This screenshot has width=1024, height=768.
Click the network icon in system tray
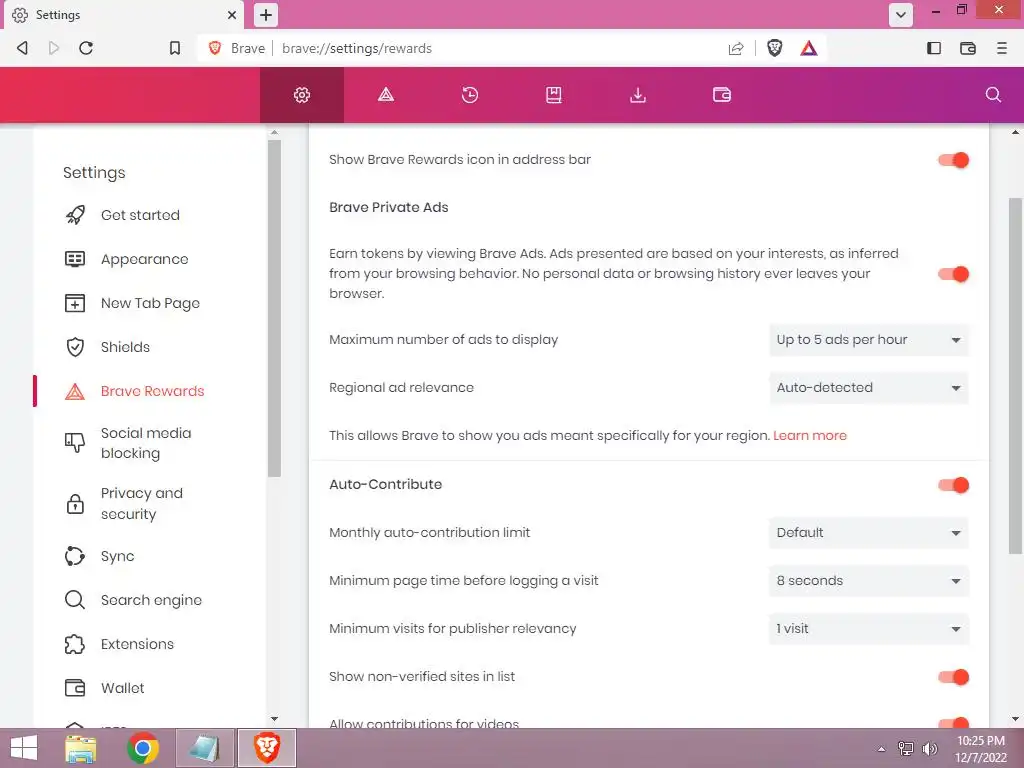click(906, 749)
